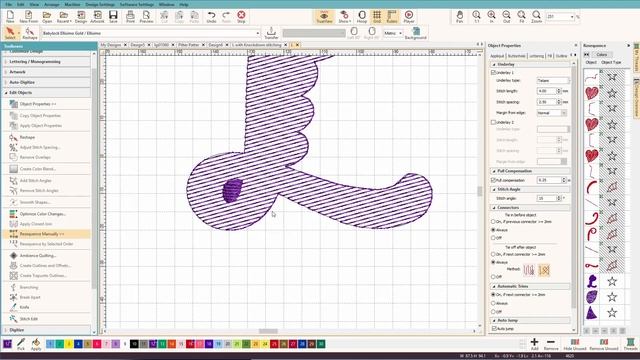
Task: Click the Zoom Out icon
Action: tap(507, 17)
